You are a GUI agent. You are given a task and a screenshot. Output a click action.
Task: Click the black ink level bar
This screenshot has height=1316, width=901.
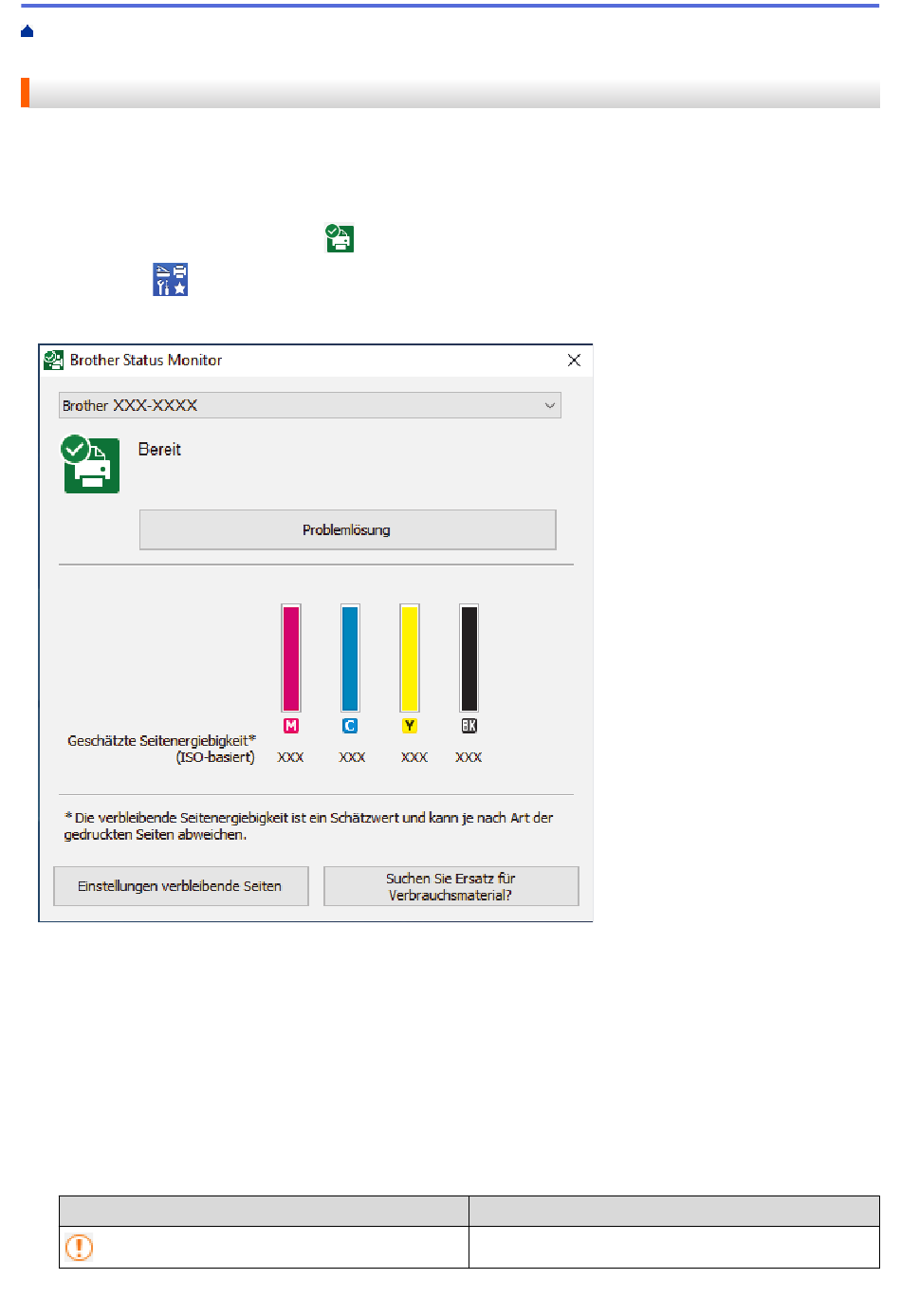469,658
